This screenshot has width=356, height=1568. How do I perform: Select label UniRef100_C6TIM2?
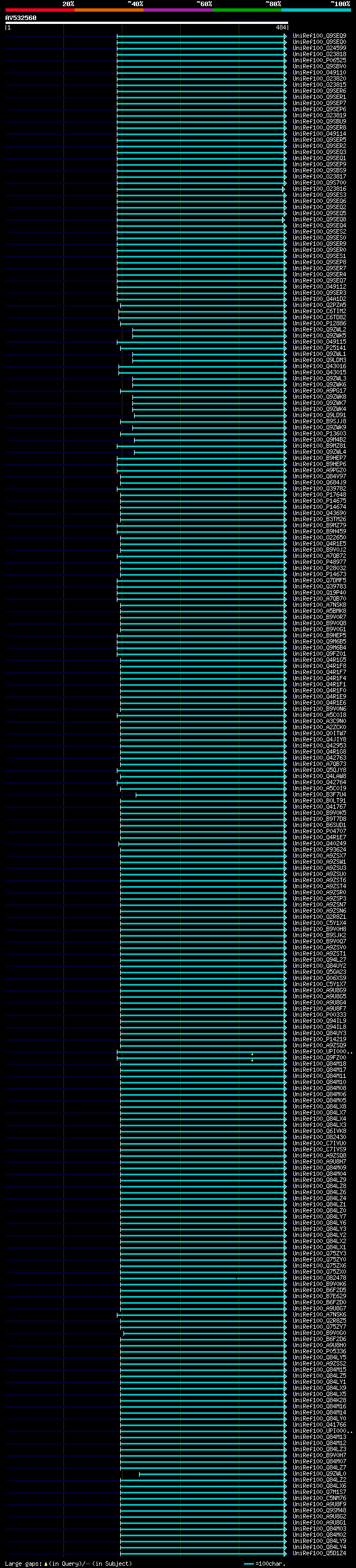[319, 311]
